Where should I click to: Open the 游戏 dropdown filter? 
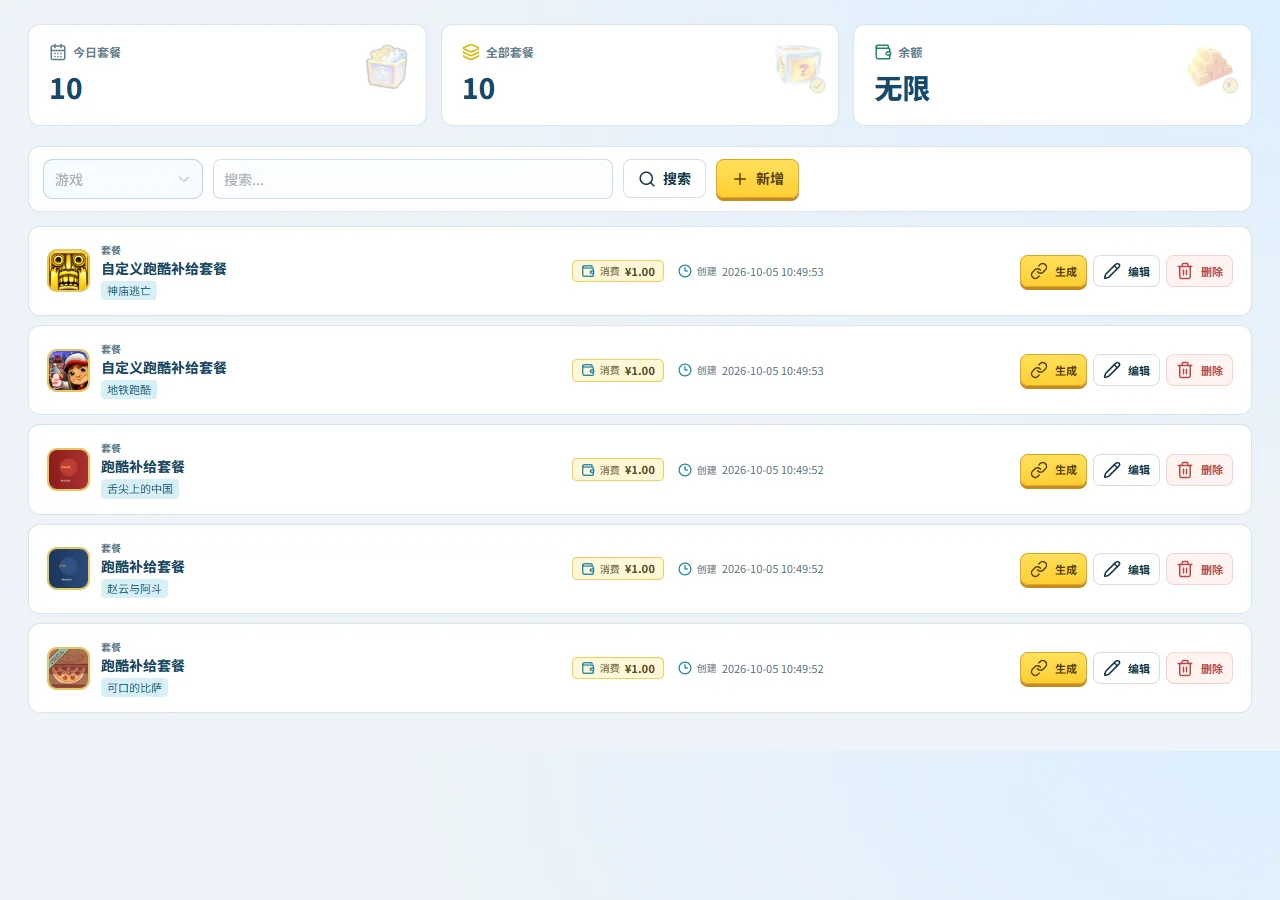(x=123, y=179)
